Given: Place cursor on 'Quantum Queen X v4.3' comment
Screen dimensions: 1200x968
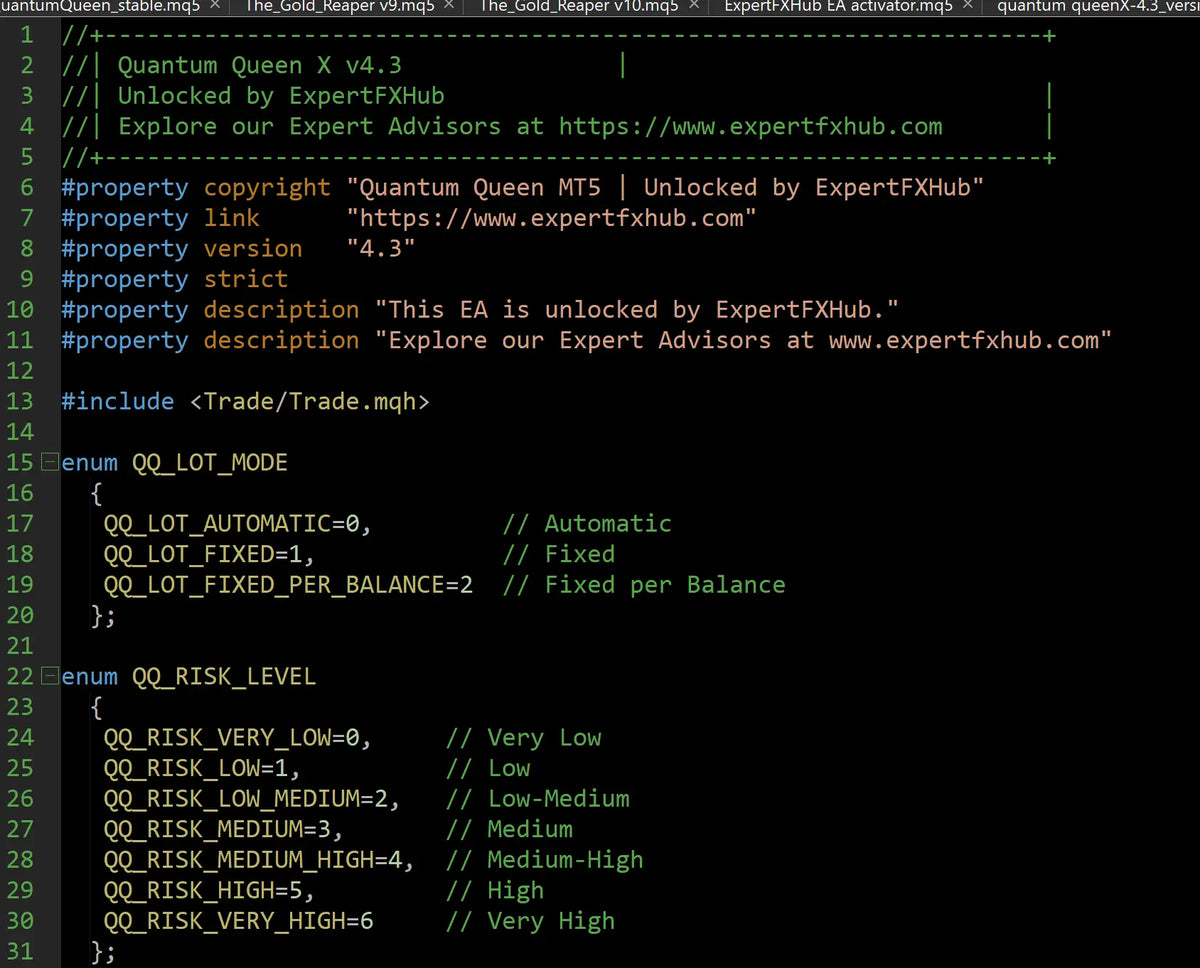Looking at the screenshot, I should [260, 66].
